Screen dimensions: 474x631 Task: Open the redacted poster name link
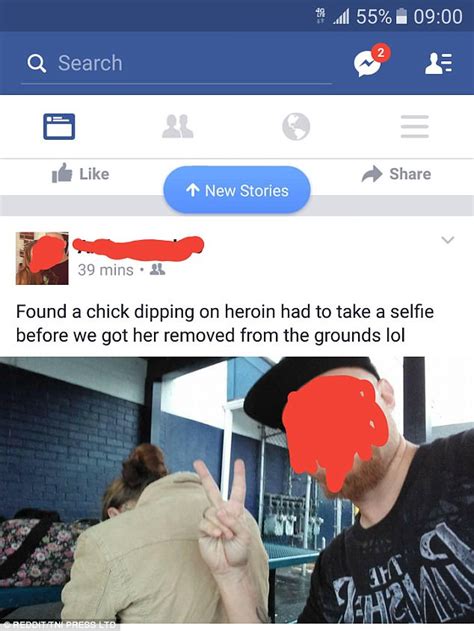point(138,247)
